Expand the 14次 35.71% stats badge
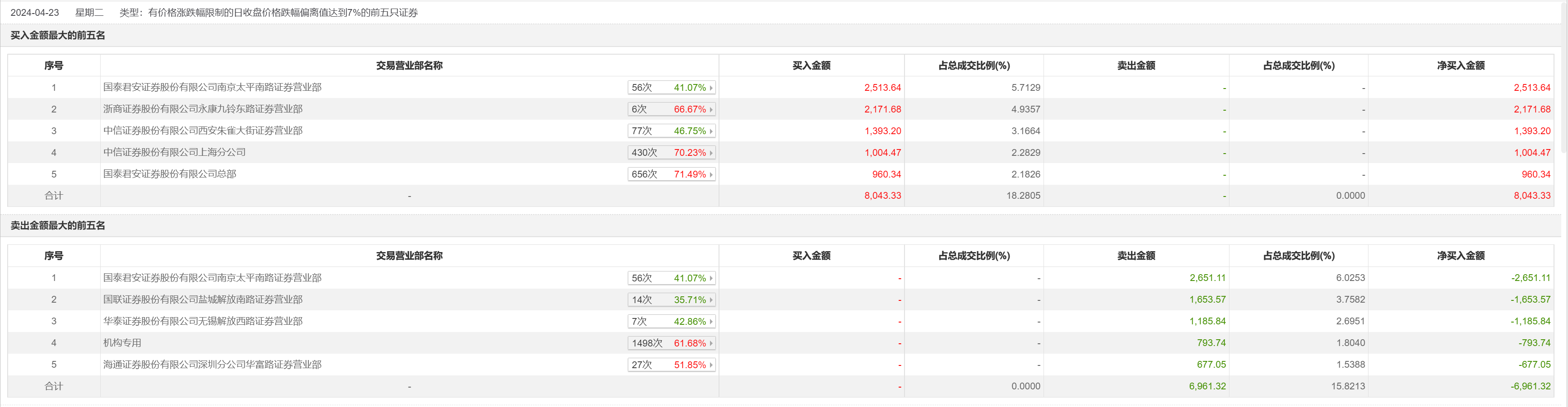The height and width of the screenshot is (407, 1568). (672, 300)
